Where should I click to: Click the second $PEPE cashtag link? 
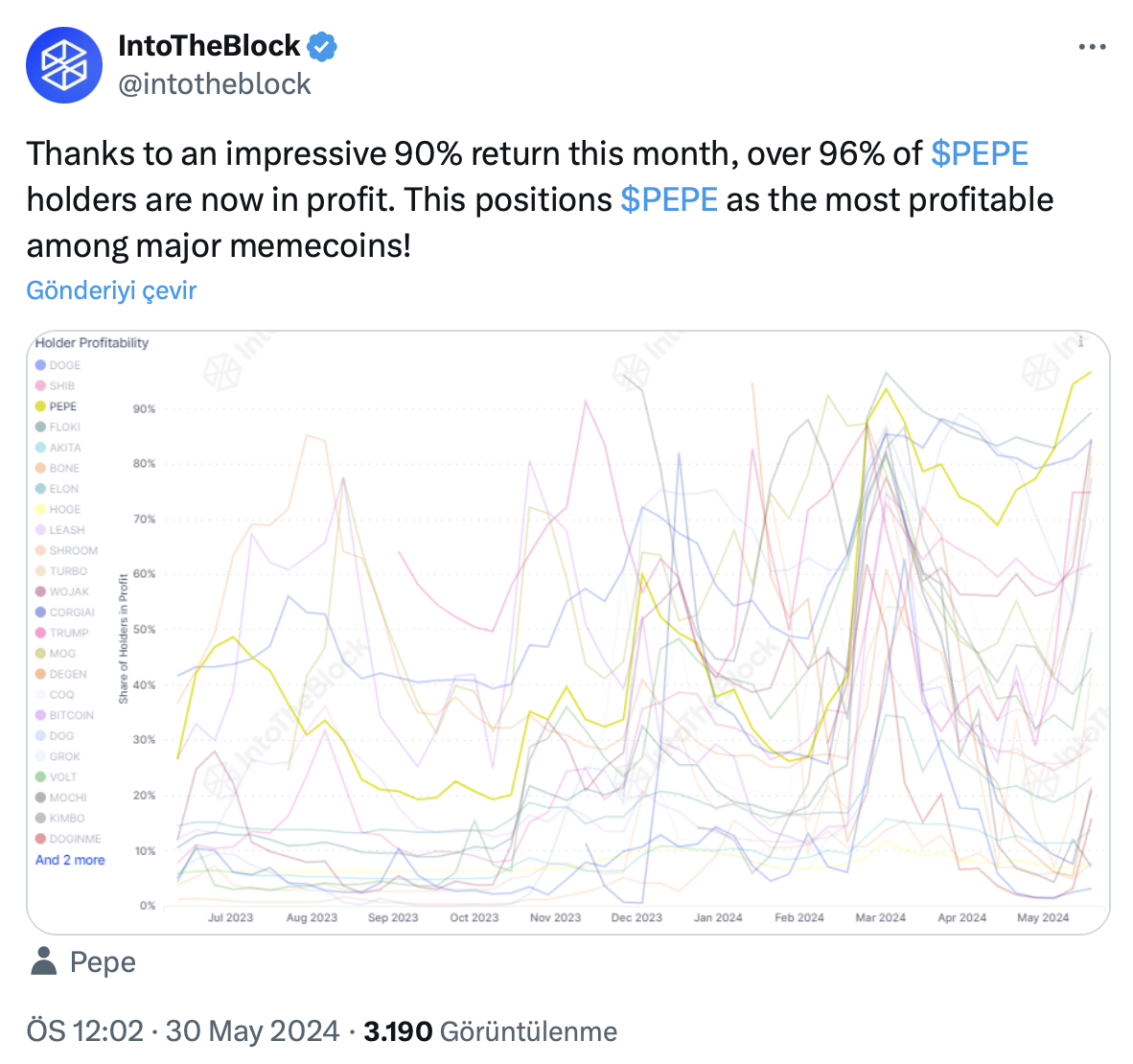coord(669,200)
